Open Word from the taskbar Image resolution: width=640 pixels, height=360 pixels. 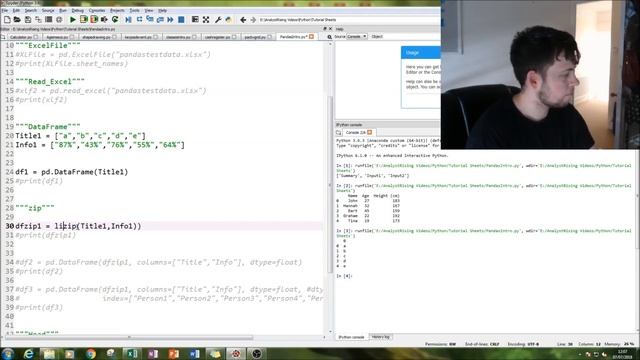(194, 353)
